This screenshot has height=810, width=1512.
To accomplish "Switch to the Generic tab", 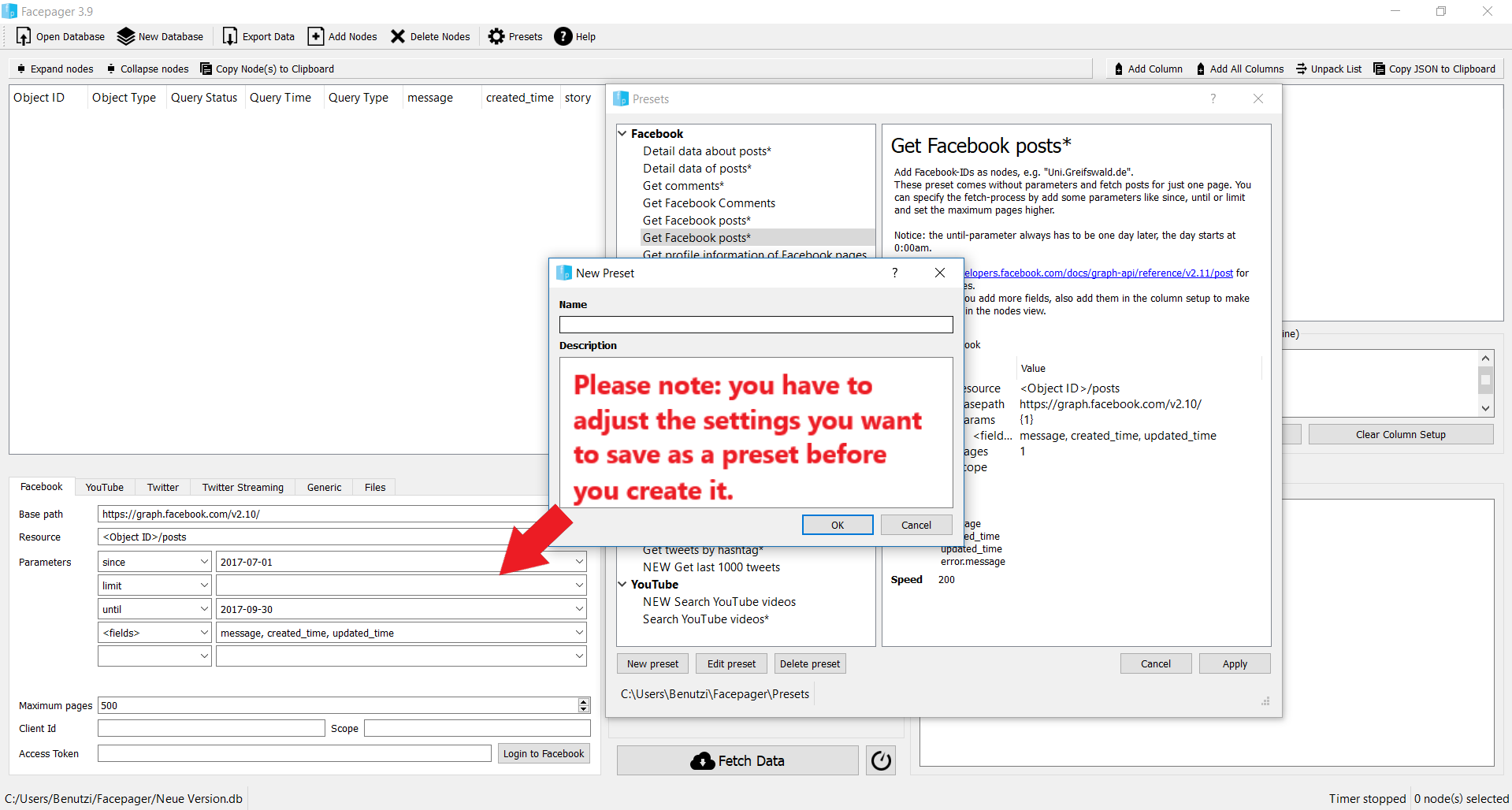I will pos(324,487).
